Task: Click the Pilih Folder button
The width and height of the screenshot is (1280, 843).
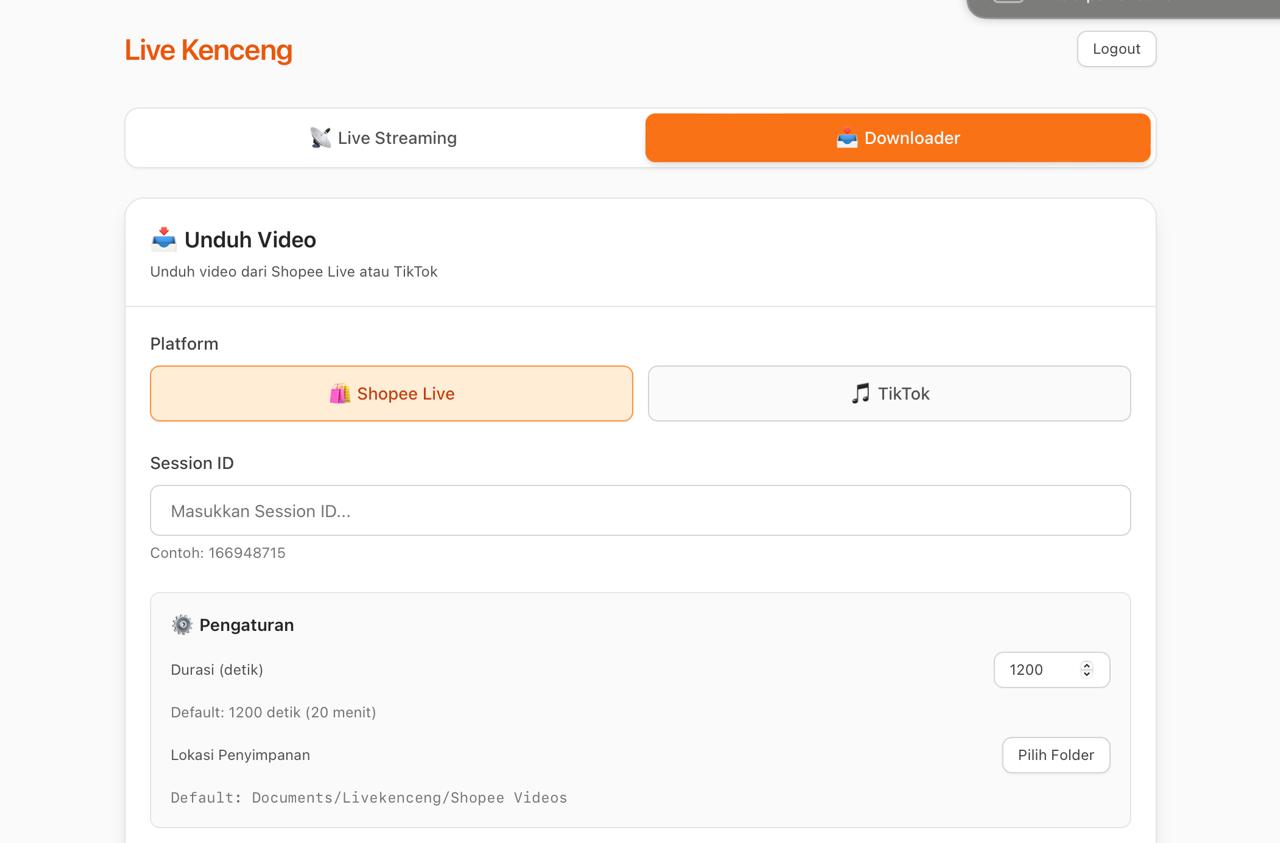Action: point(1055,755)
